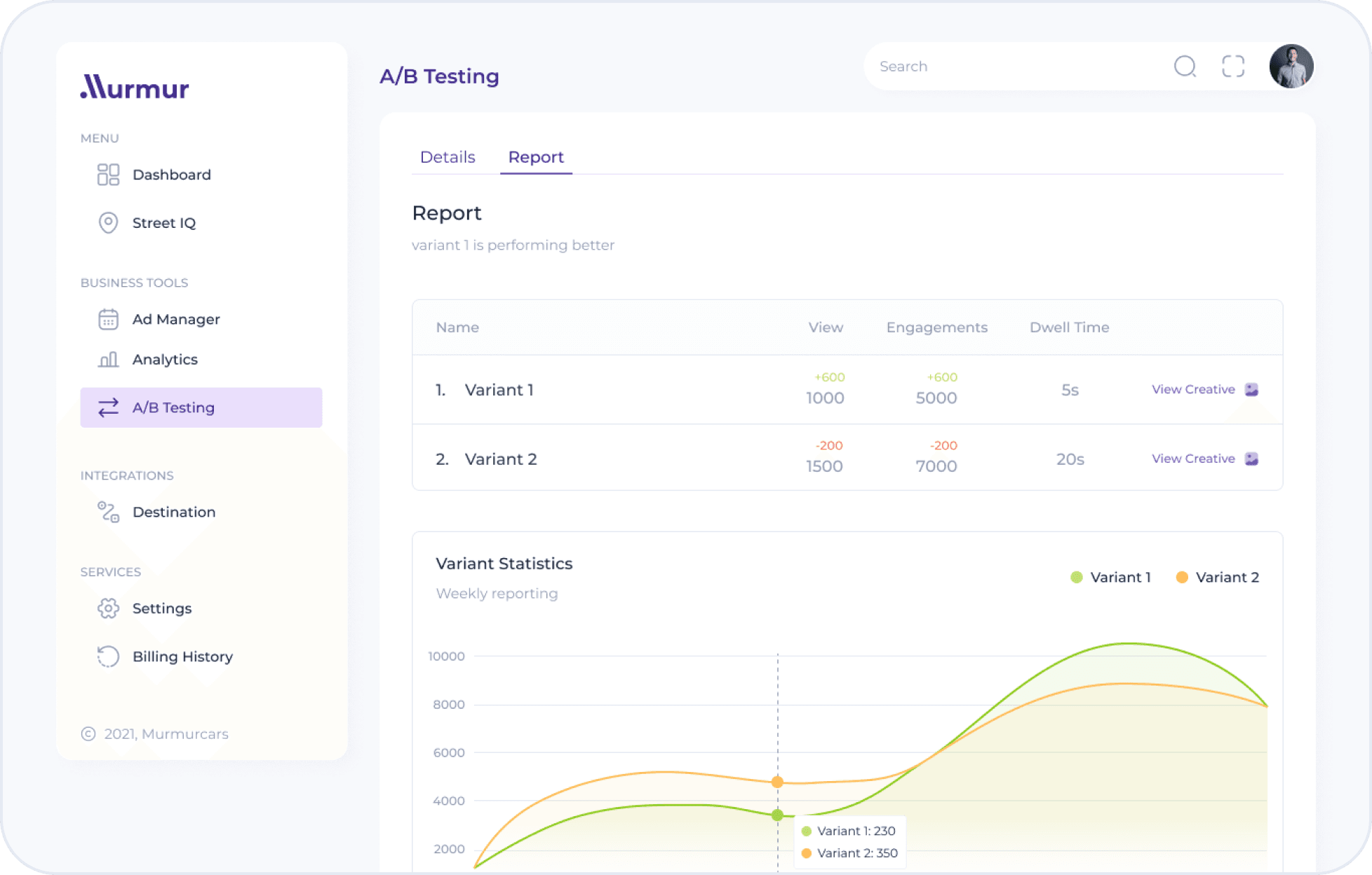
Task: Toggle fullscreen with the expand icon
Action: 1232,67
